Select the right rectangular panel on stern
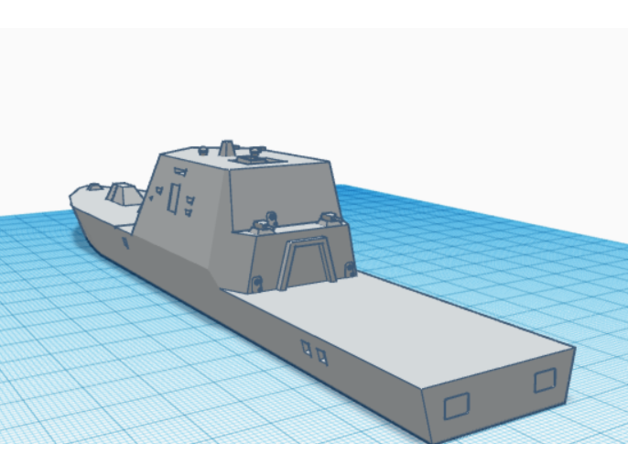The height and width of the screenshot is (472, 628). pyautogui.click(x=544, y=380)
